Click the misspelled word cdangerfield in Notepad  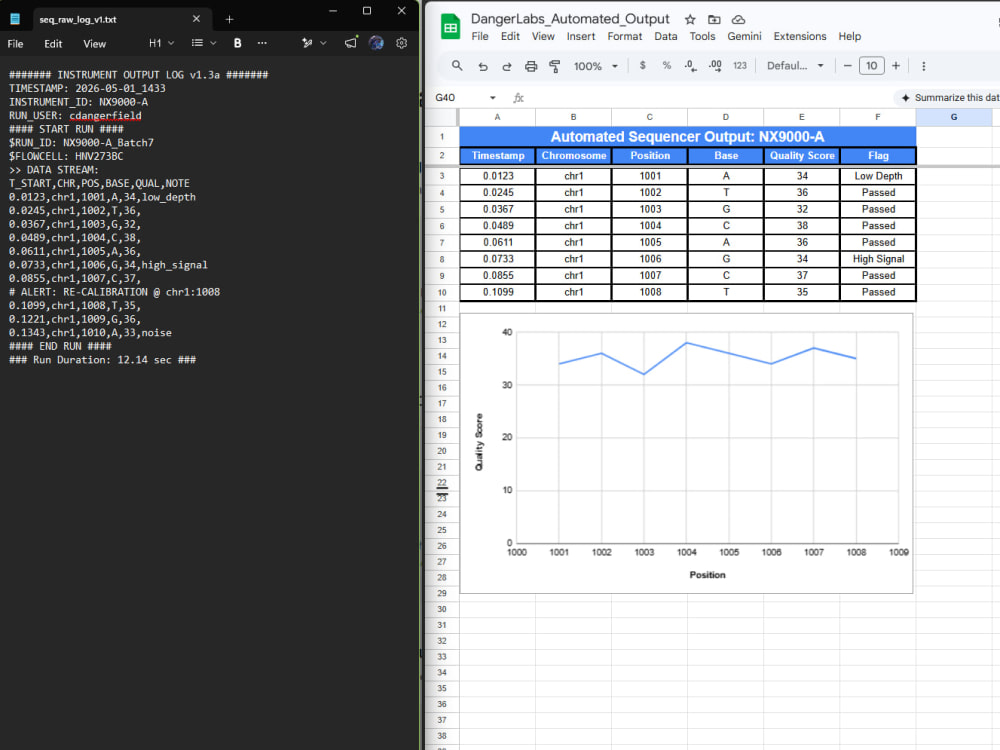(x=105, y=115)
